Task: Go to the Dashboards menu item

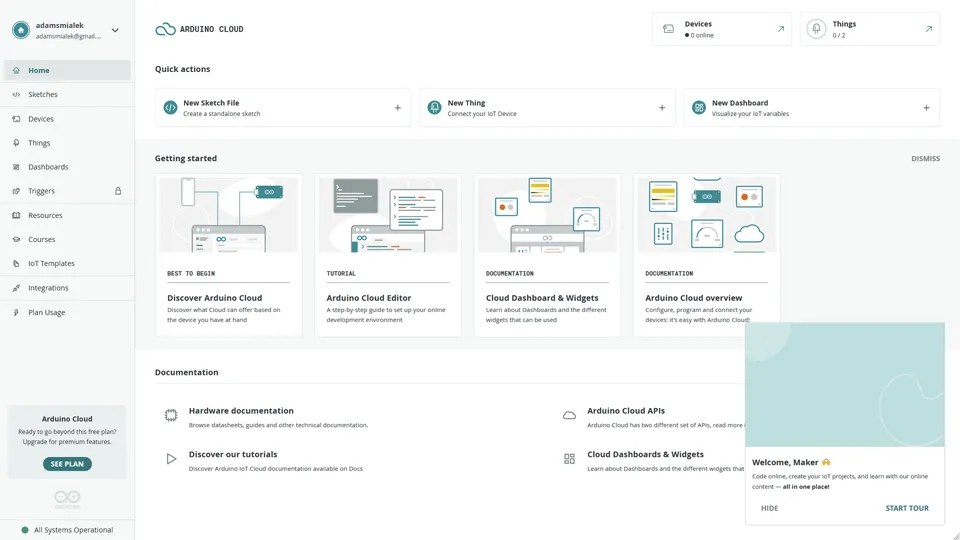Action: 67,167
